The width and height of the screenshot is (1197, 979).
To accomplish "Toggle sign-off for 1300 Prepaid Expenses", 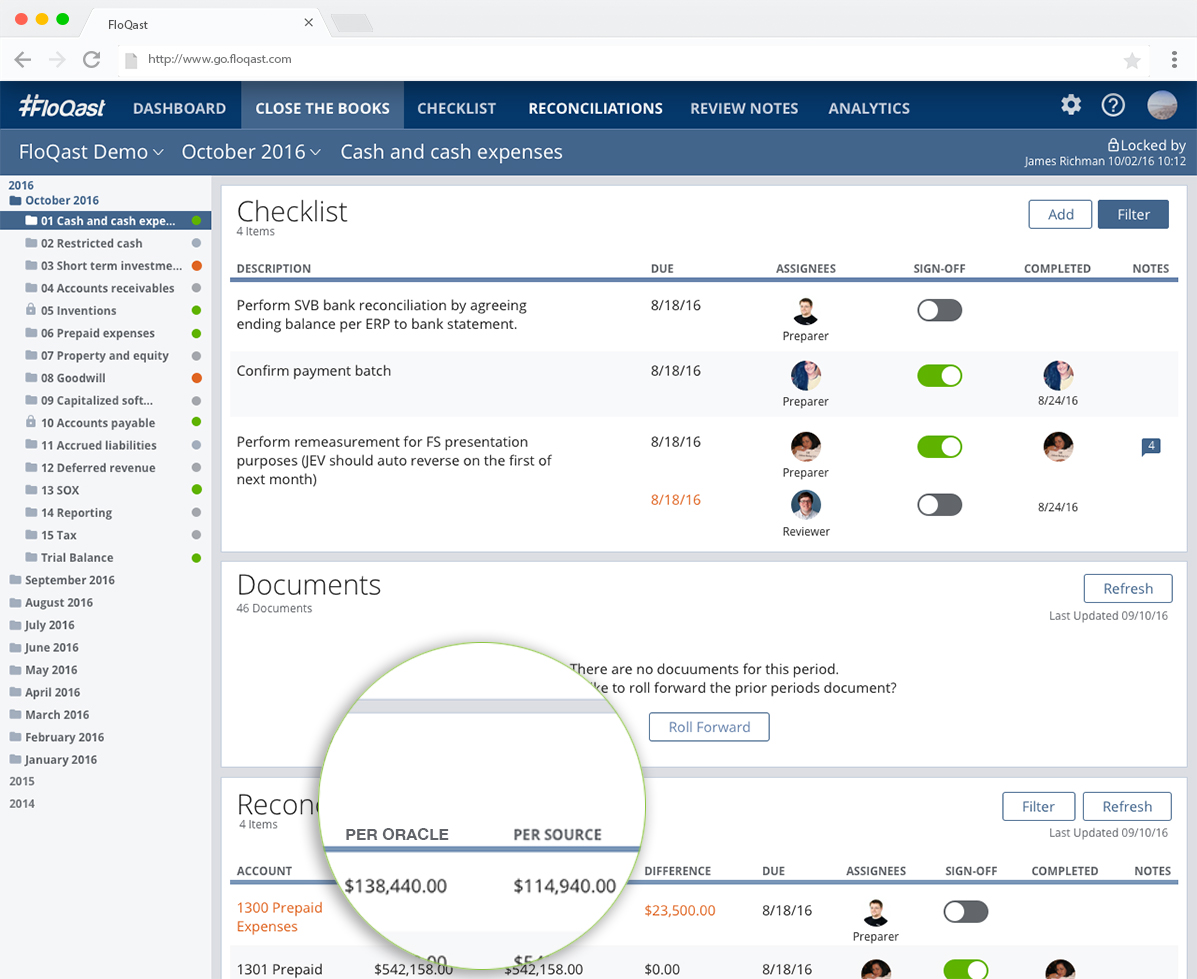I will click(965, 911).
